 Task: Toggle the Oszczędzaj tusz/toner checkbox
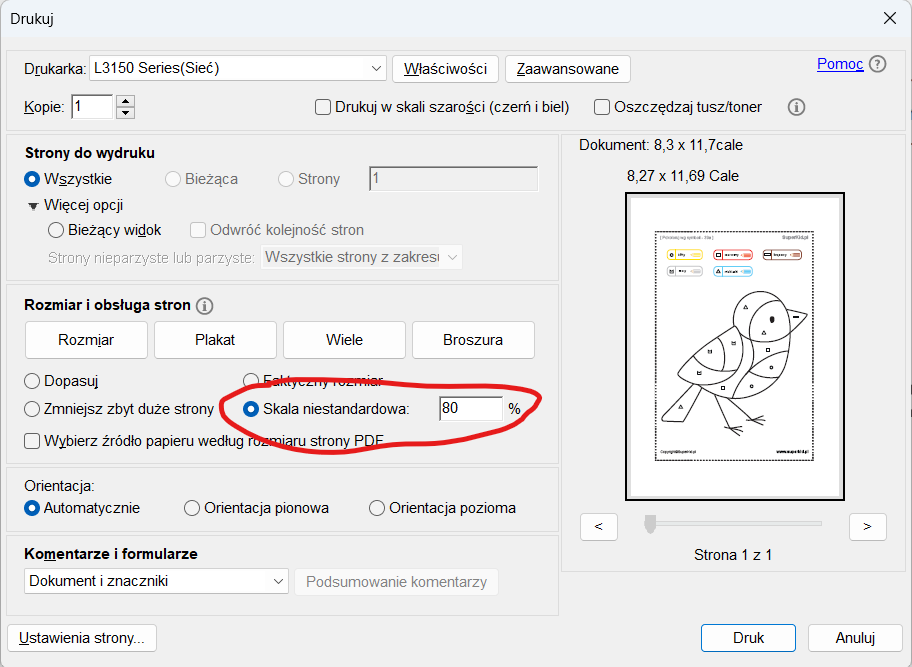tap(602, 107)
